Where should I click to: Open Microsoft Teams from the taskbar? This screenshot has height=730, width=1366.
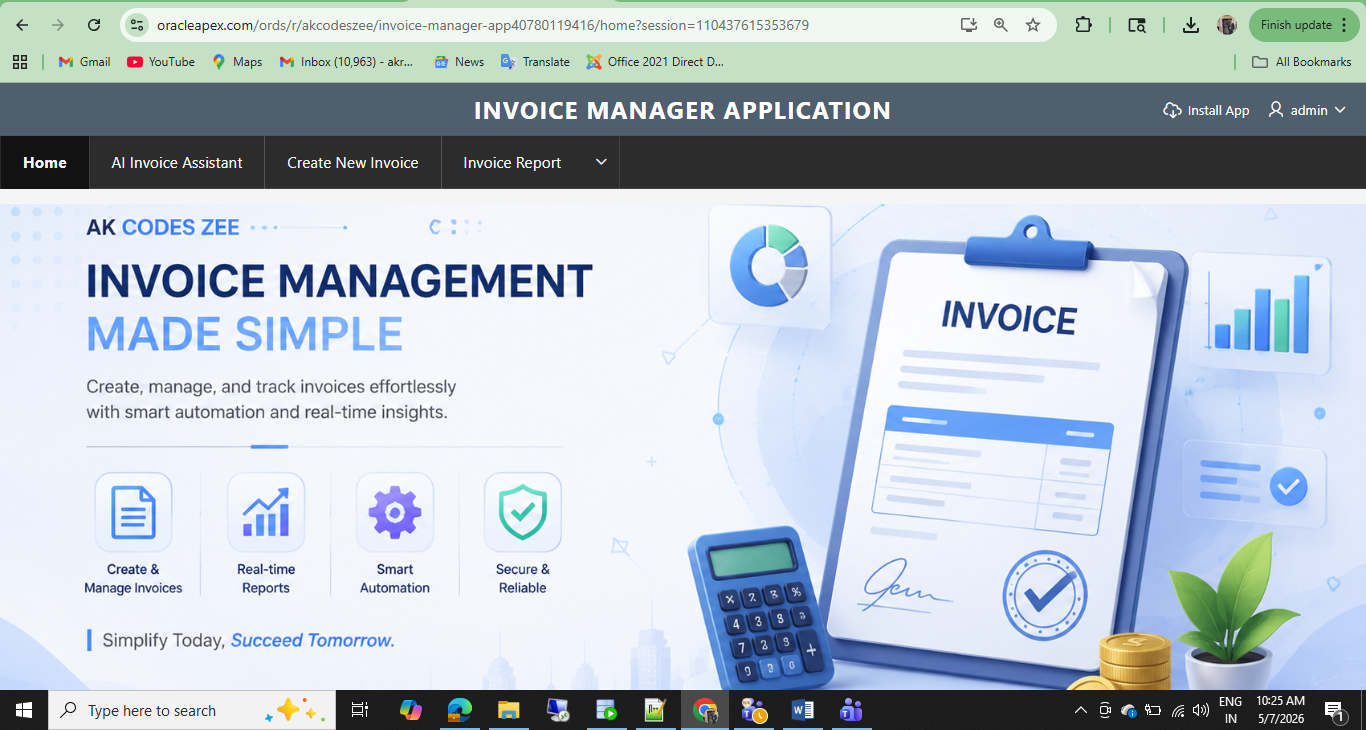point(851,710)
